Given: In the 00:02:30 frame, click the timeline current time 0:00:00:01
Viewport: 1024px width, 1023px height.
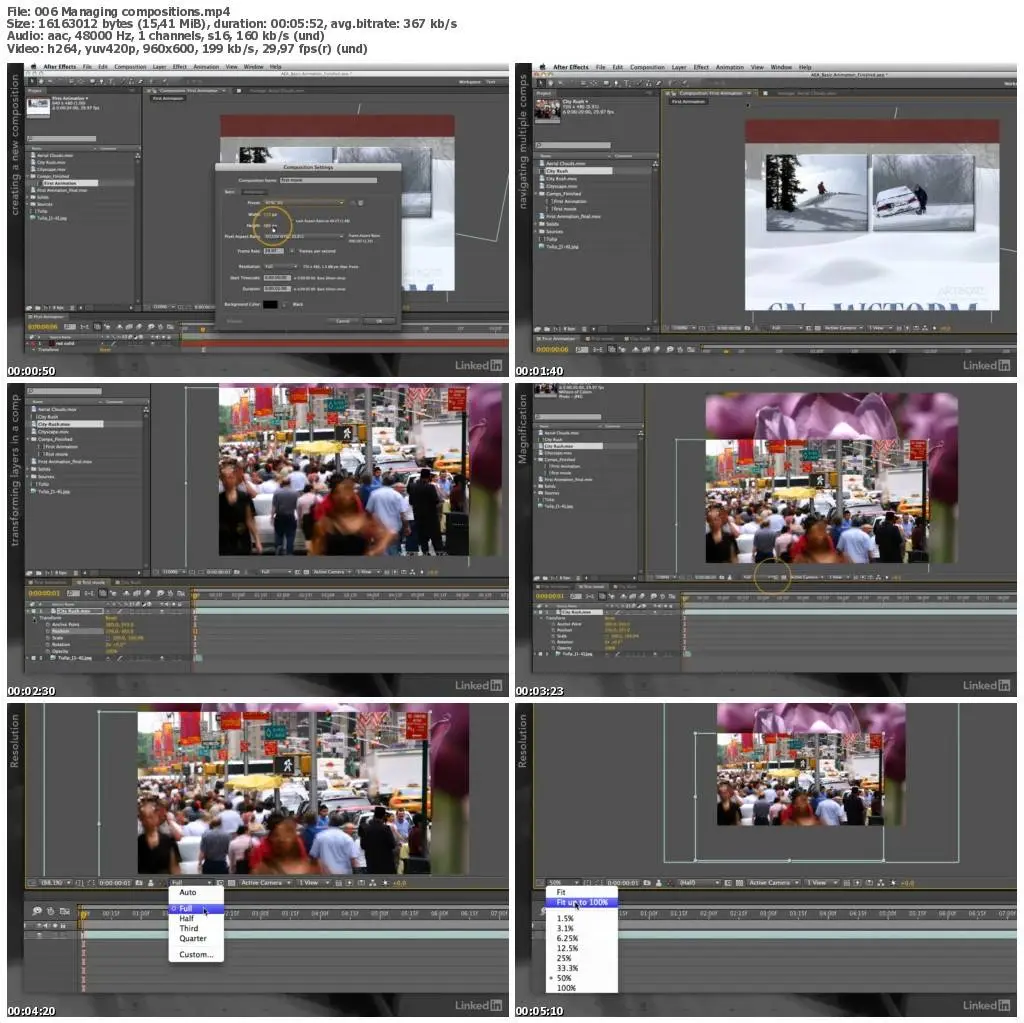Looking at the screenshot, I should (44, 593).
